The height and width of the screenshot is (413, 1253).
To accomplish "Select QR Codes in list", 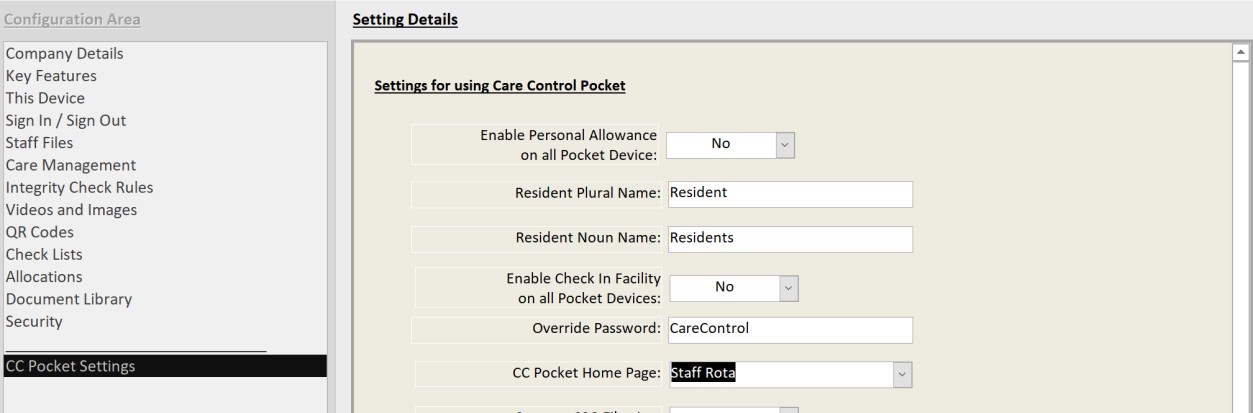I will tap(40, 232).
